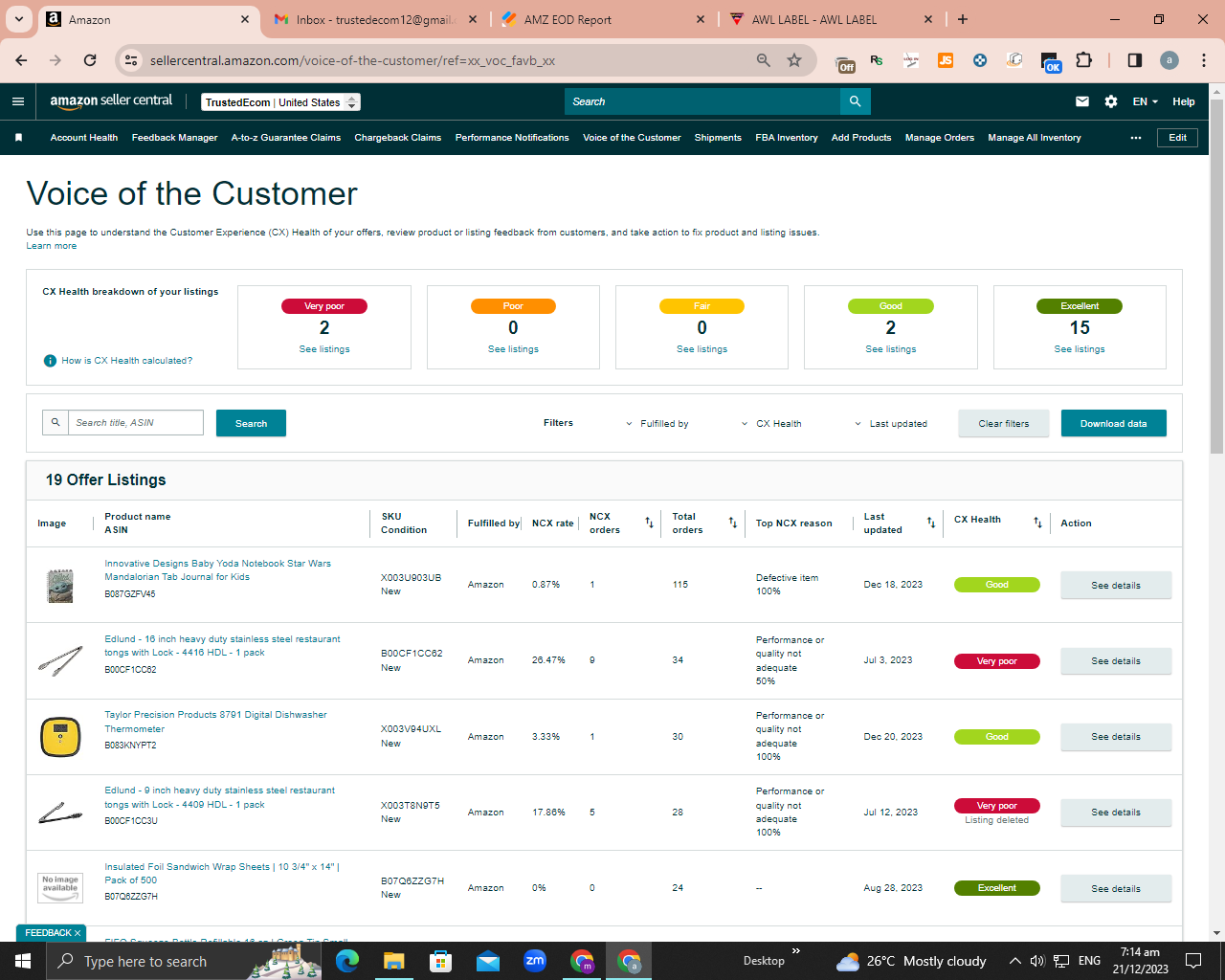The height and width of the screenshot is (980, 1225).
Task: Open the EN language dropdown
Action: 1146,101
